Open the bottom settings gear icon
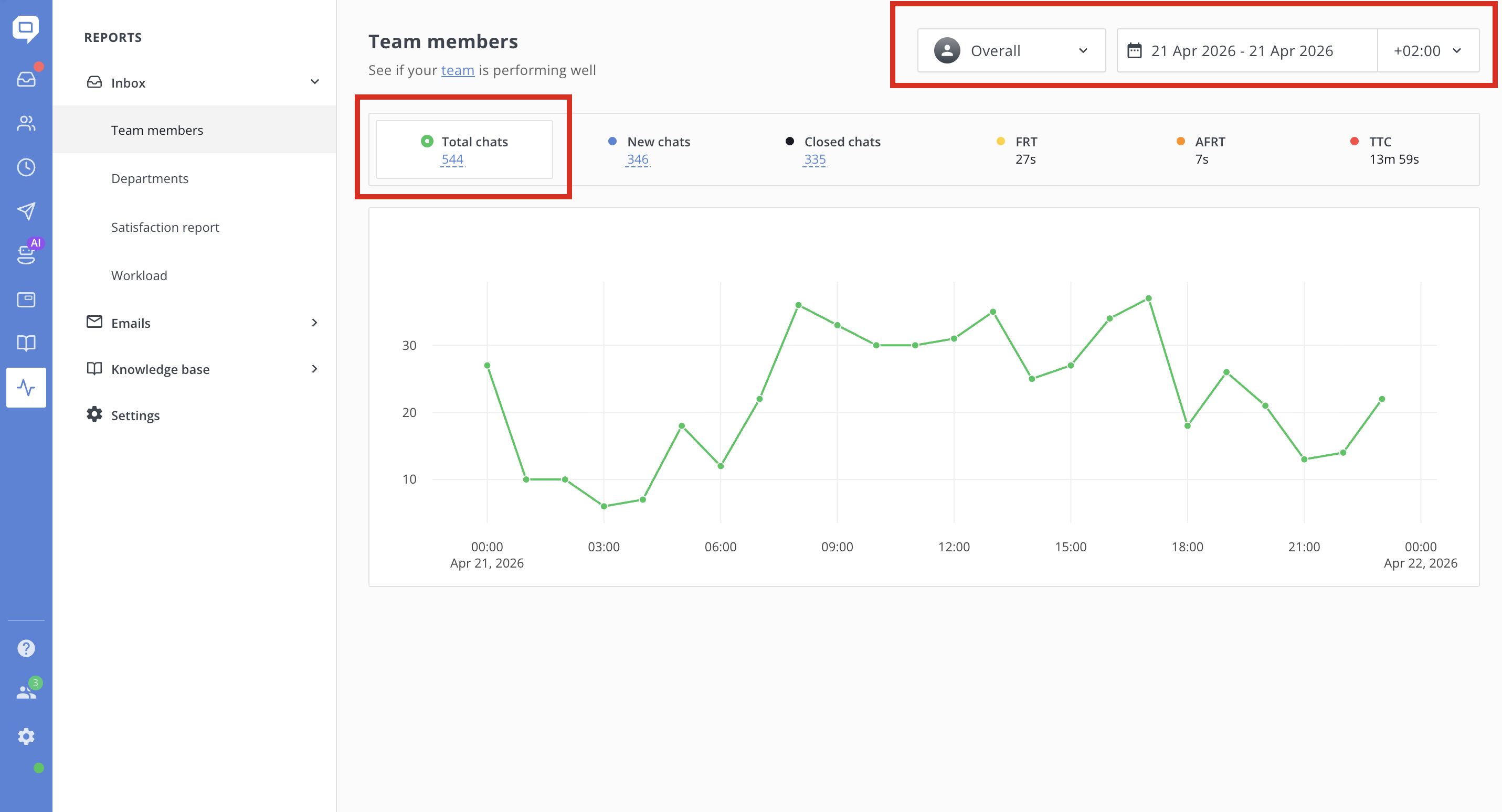The width and height of the screenshot is (1502, 812). pos(26,736)
